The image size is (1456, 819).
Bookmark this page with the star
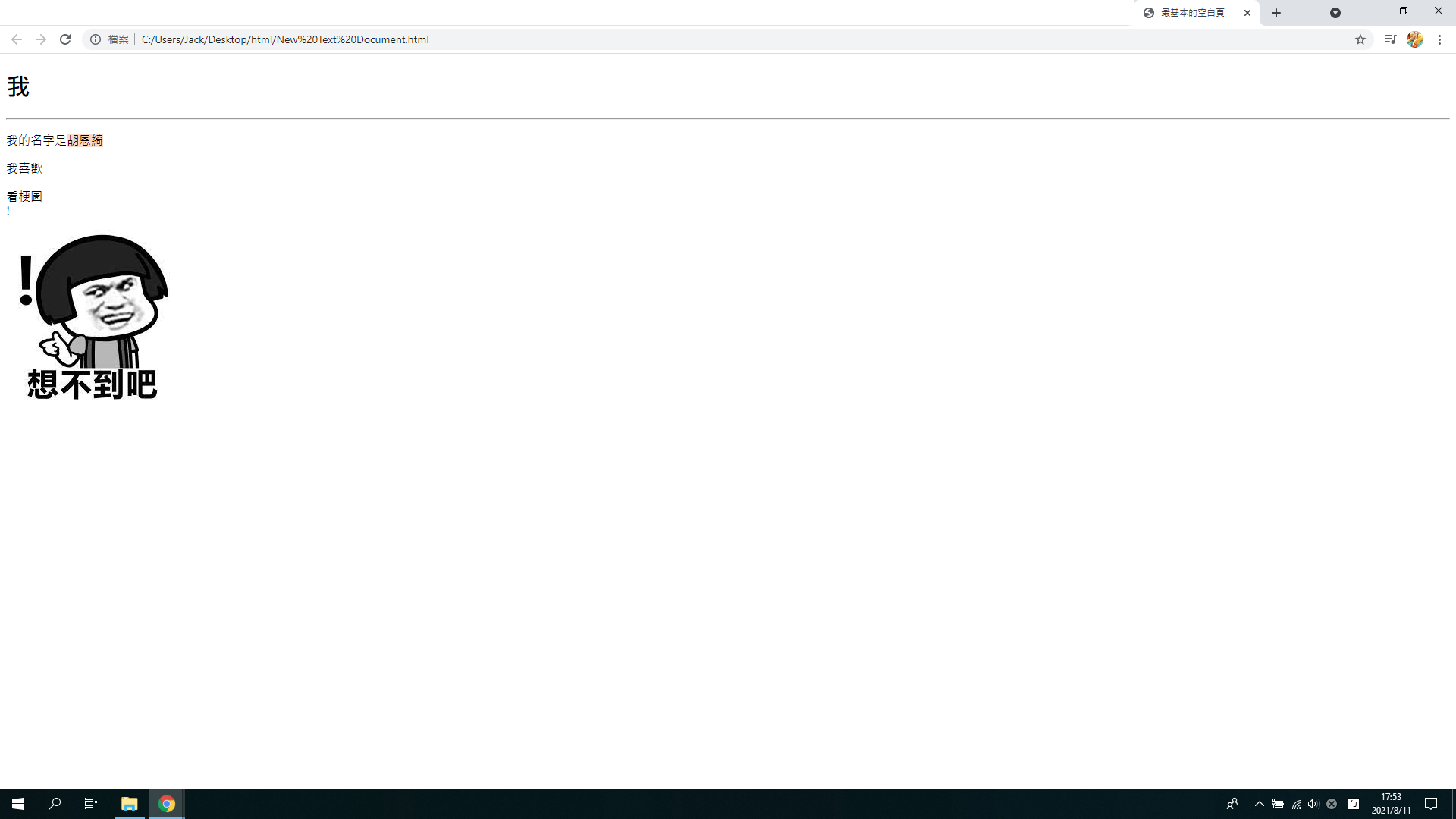pyautogui.click(x=1360, y=39)
